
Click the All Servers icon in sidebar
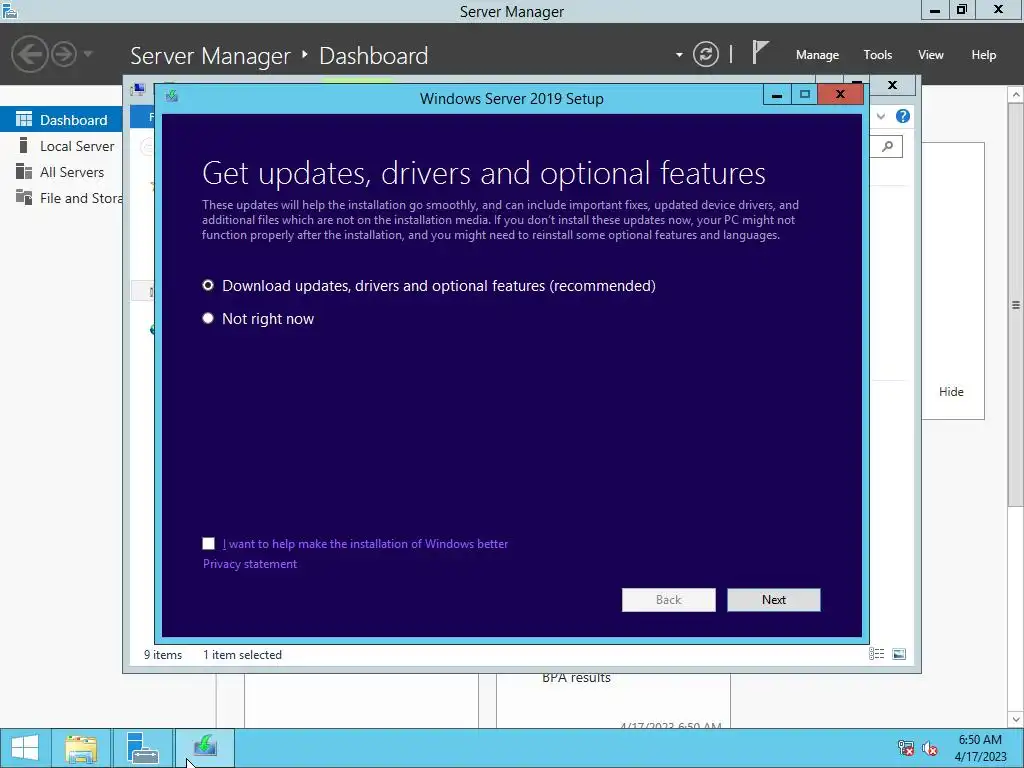24,171
